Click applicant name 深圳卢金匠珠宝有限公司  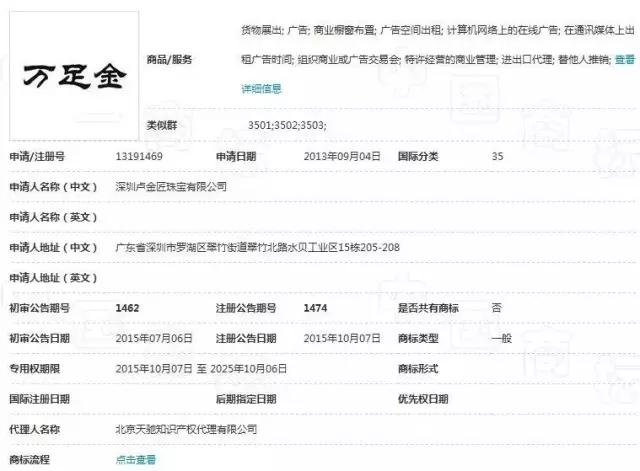click(x=171, y=186)
